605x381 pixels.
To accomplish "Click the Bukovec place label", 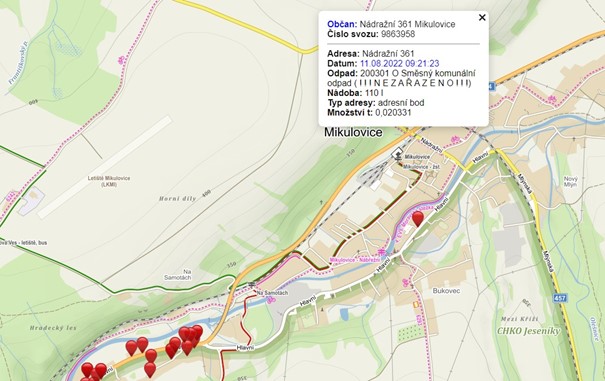I will (x=446, y=291).
